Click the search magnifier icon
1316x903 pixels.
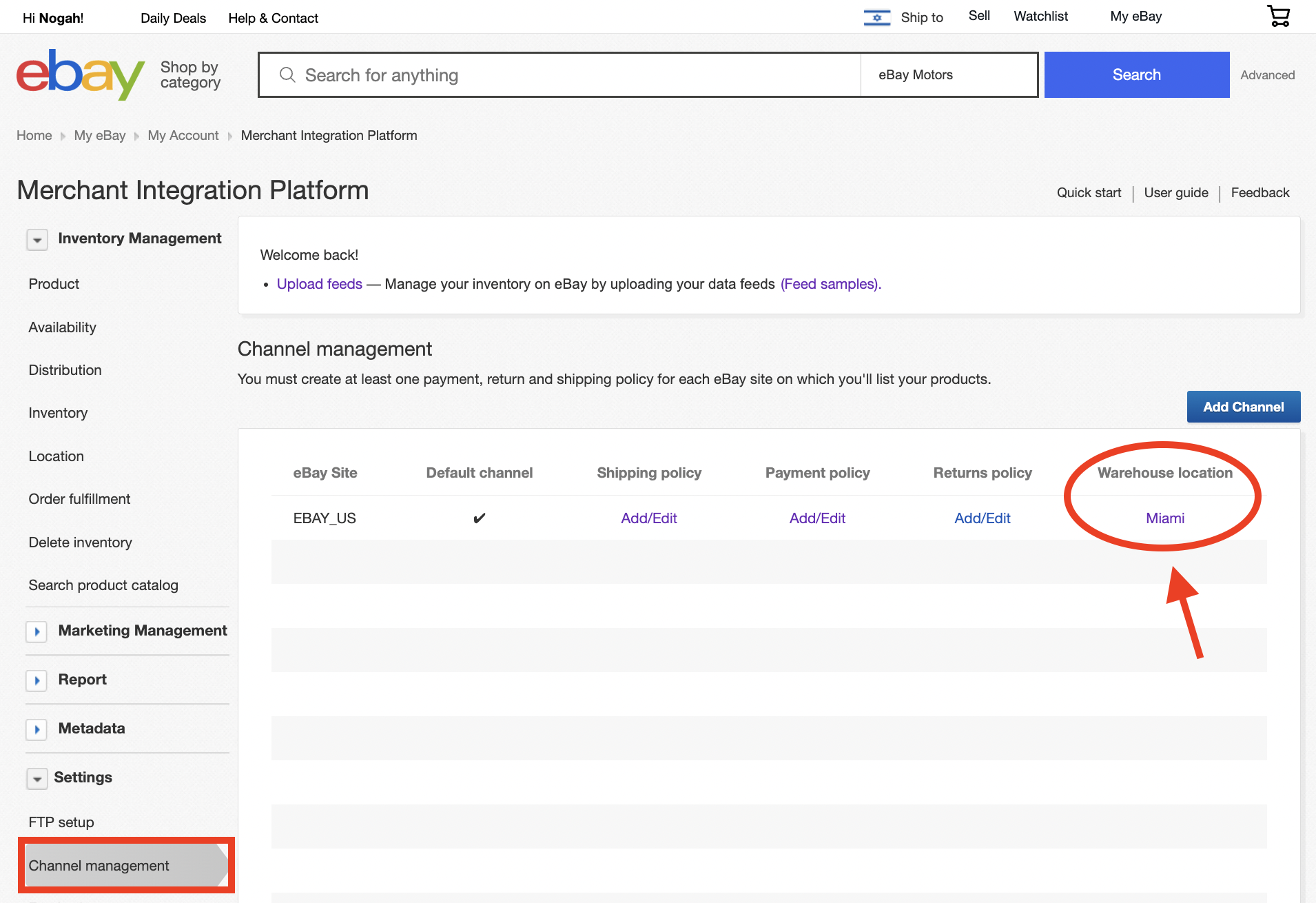287,74
